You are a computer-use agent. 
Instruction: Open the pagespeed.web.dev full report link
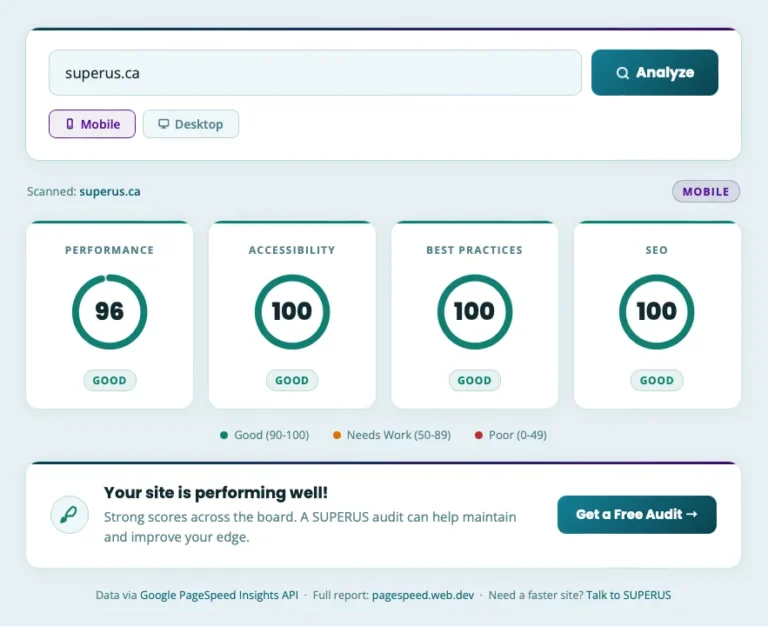[423, 595]
